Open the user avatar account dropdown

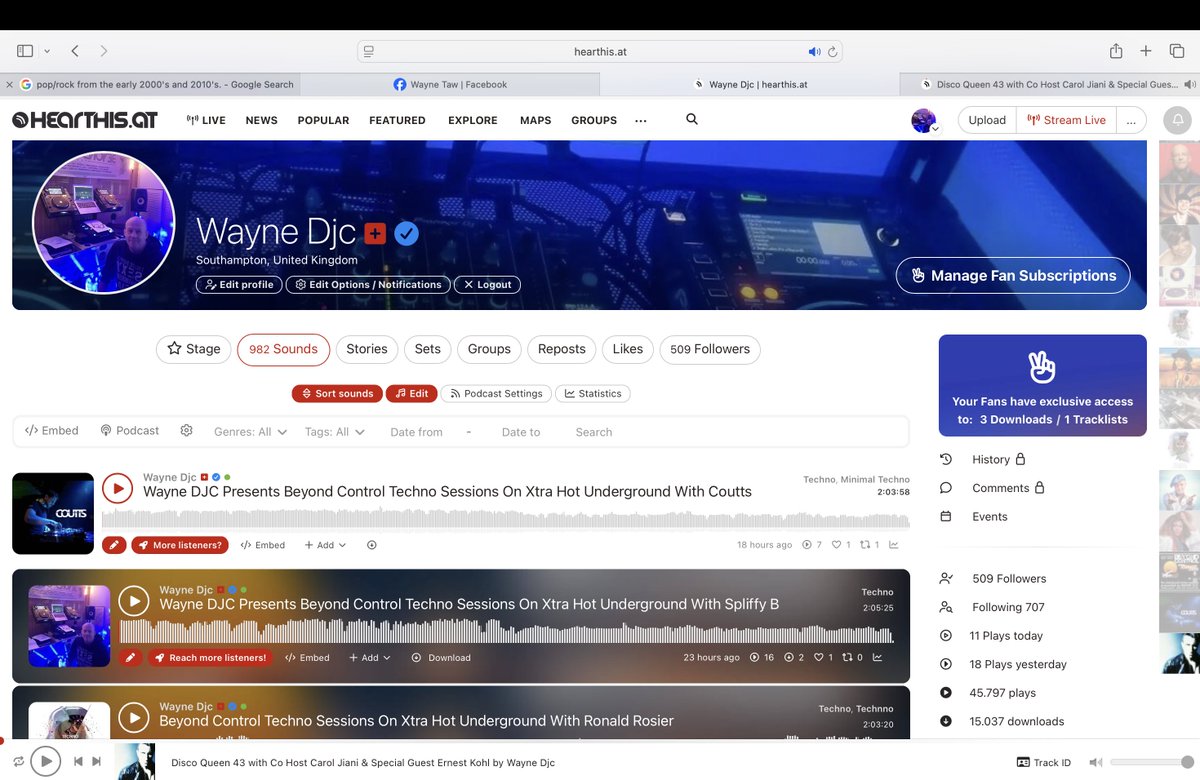(925, 121)
